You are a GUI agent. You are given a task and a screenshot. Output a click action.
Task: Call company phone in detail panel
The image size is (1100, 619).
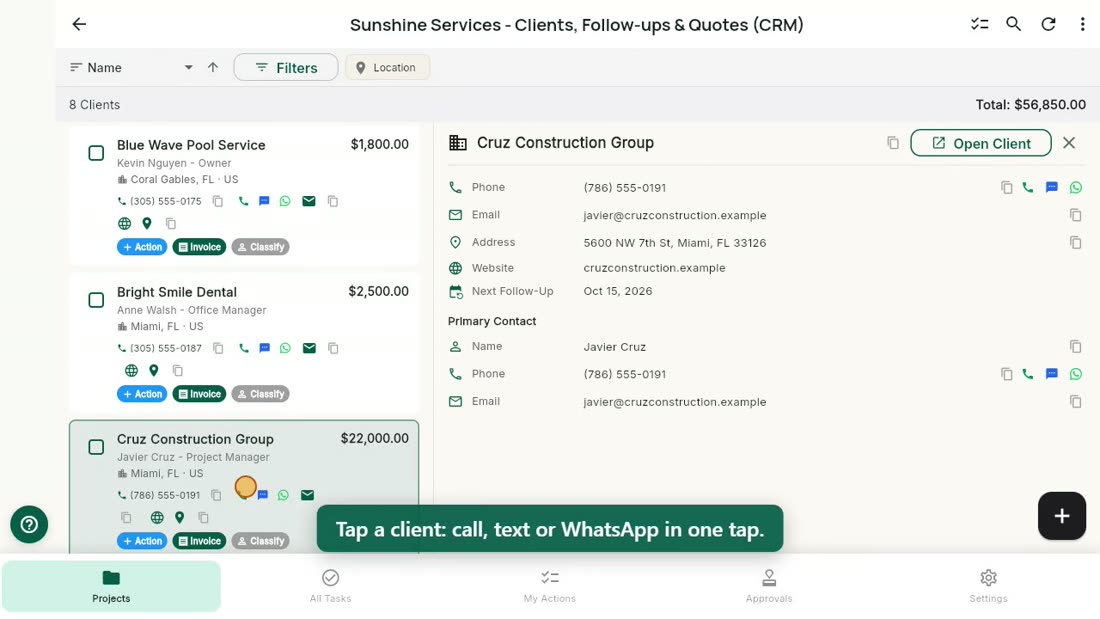coord(1028,187)
